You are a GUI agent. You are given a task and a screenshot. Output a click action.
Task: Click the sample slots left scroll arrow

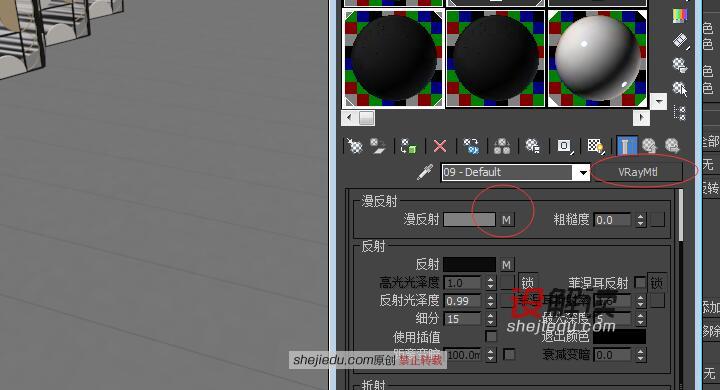point(349,118)
